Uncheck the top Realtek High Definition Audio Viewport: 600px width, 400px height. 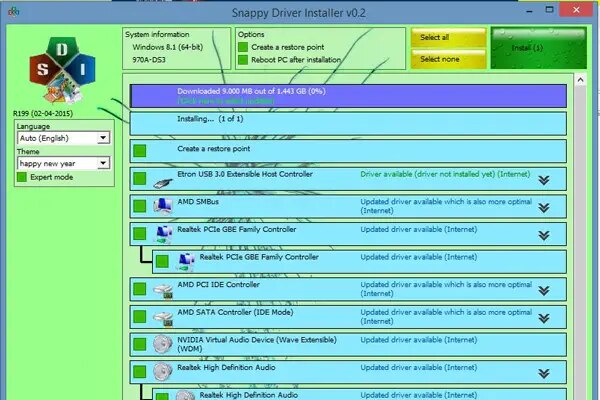140,372
